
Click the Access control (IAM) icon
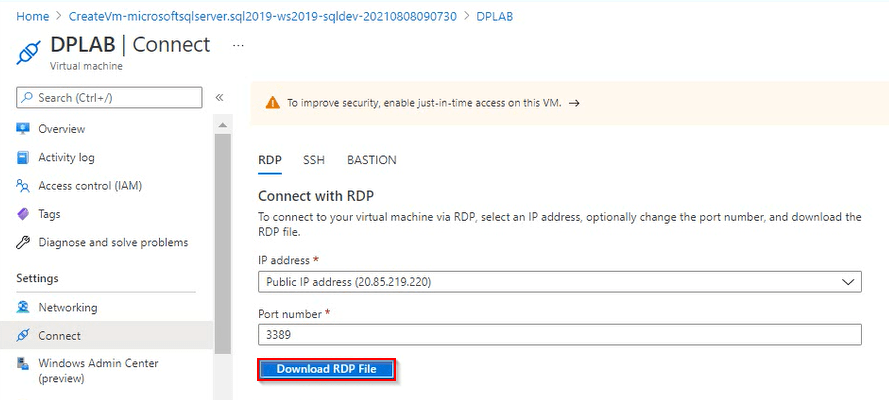pos(23,186)
